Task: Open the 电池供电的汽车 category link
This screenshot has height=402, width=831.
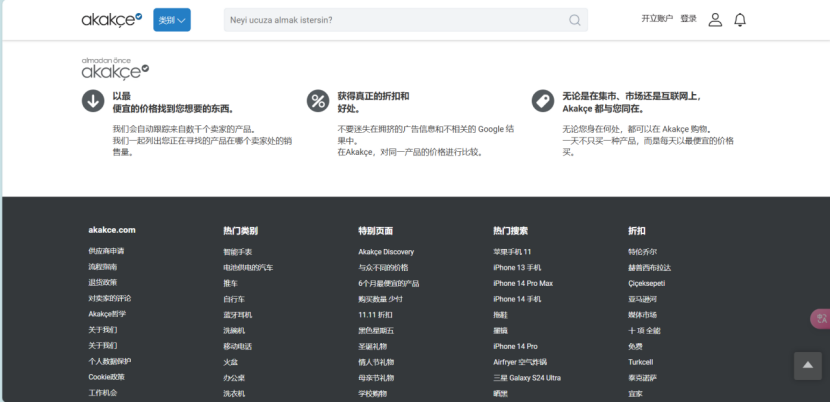Action: click(x=248, y=268)
